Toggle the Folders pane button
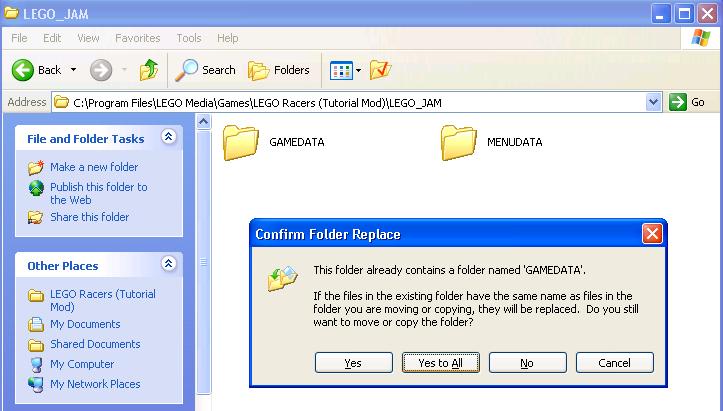This screenshot has height=411, width=723. point(279,70)
